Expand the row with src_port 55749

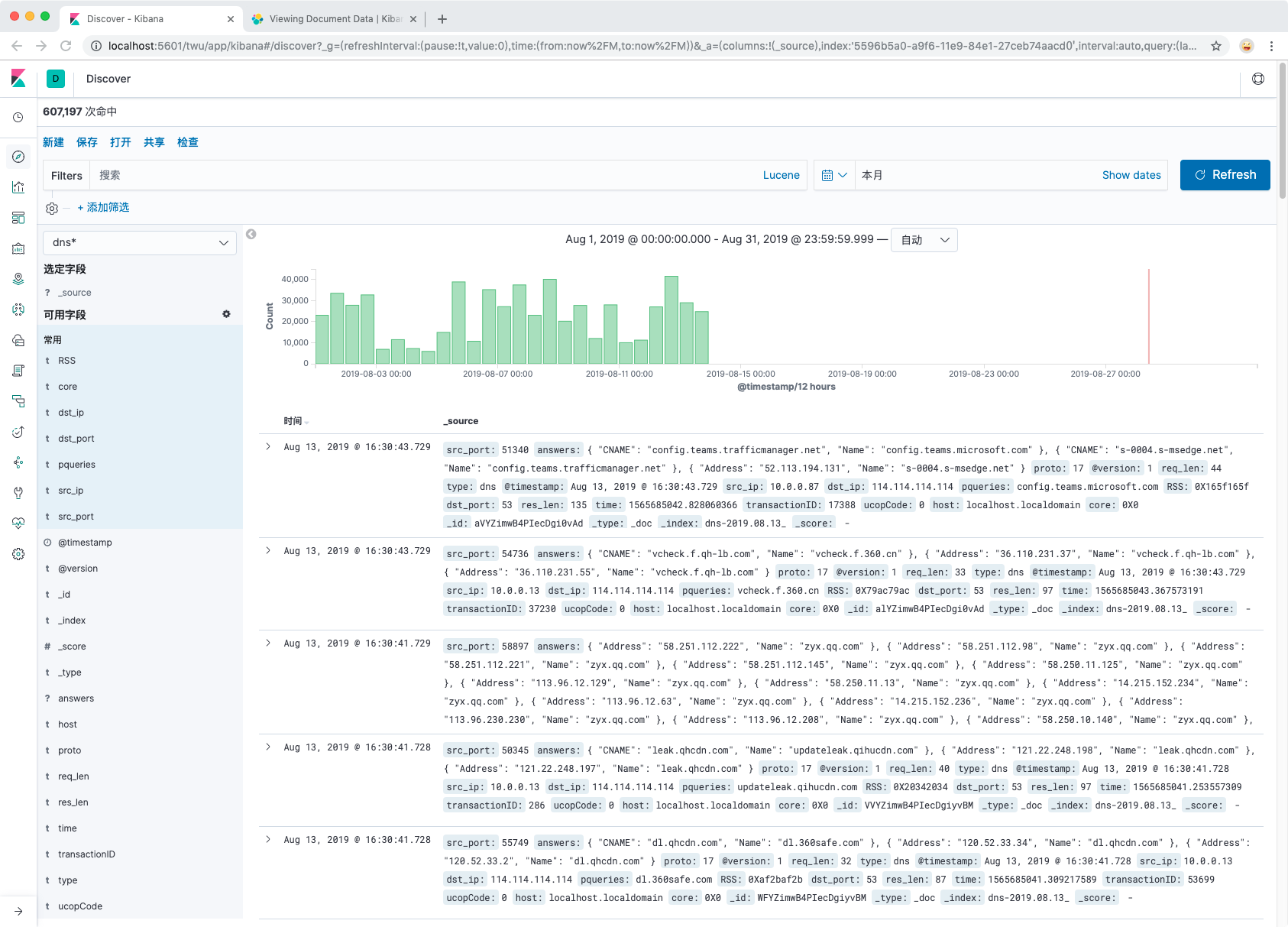[268, 839]
